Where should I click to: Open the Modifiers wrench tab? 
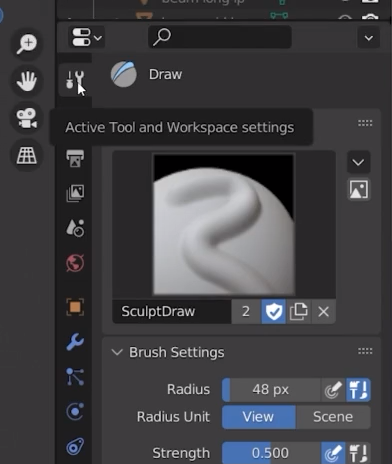coord(75,342)
